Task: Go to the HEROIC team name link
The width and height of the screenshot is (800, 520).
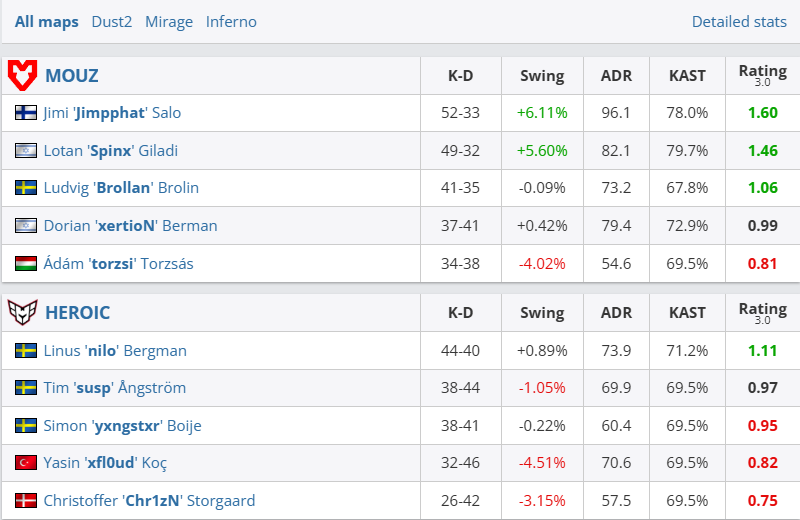Action: 79,313
